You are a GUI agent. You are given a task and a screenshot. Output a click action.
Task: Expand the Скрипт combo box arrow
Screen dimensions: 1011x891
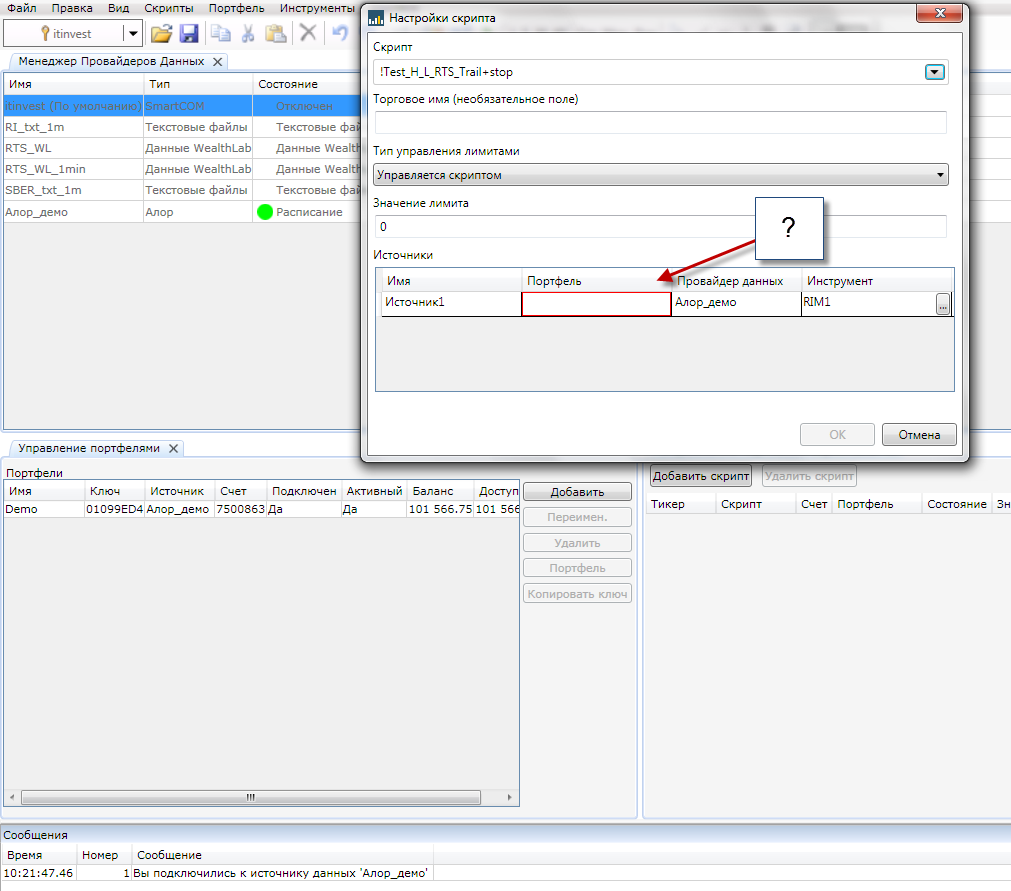coord(934,72)
